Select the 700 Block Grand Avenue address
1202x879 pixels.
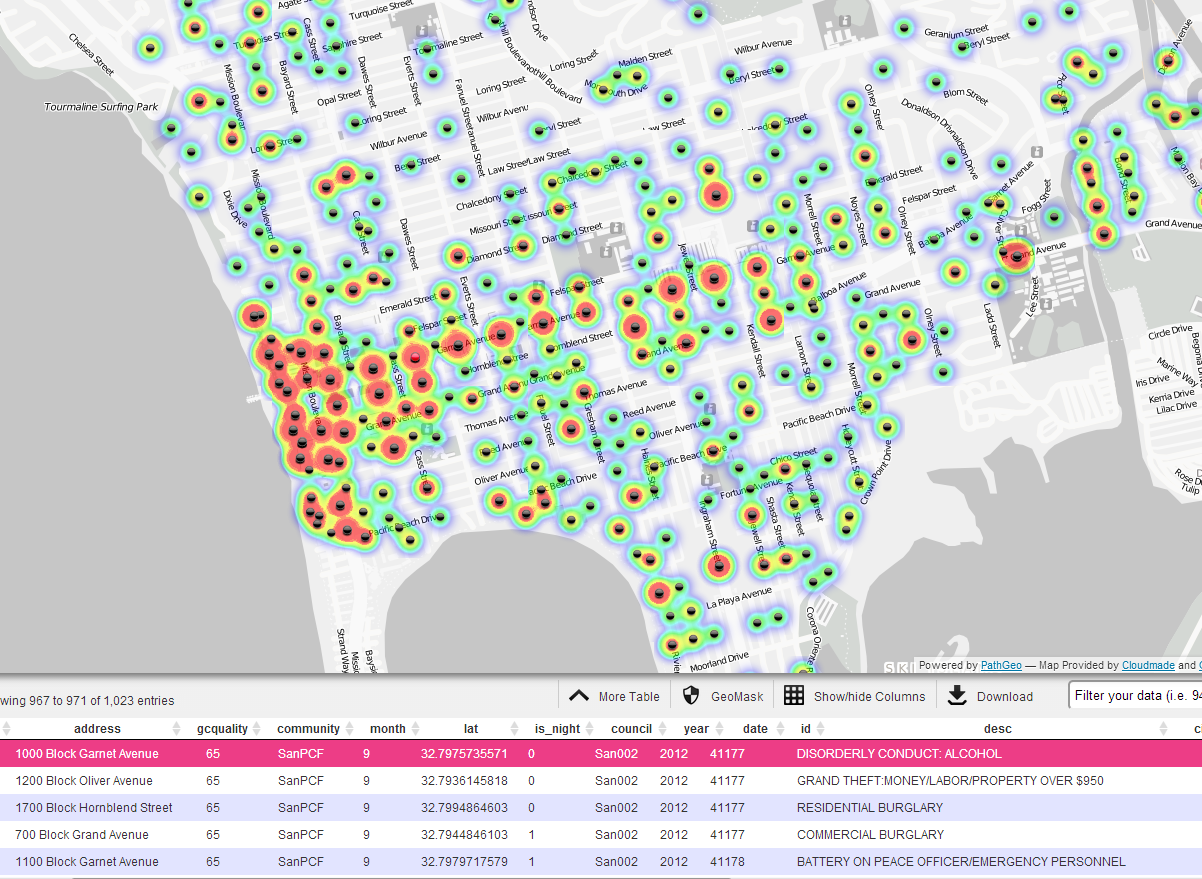coord(82,835)
